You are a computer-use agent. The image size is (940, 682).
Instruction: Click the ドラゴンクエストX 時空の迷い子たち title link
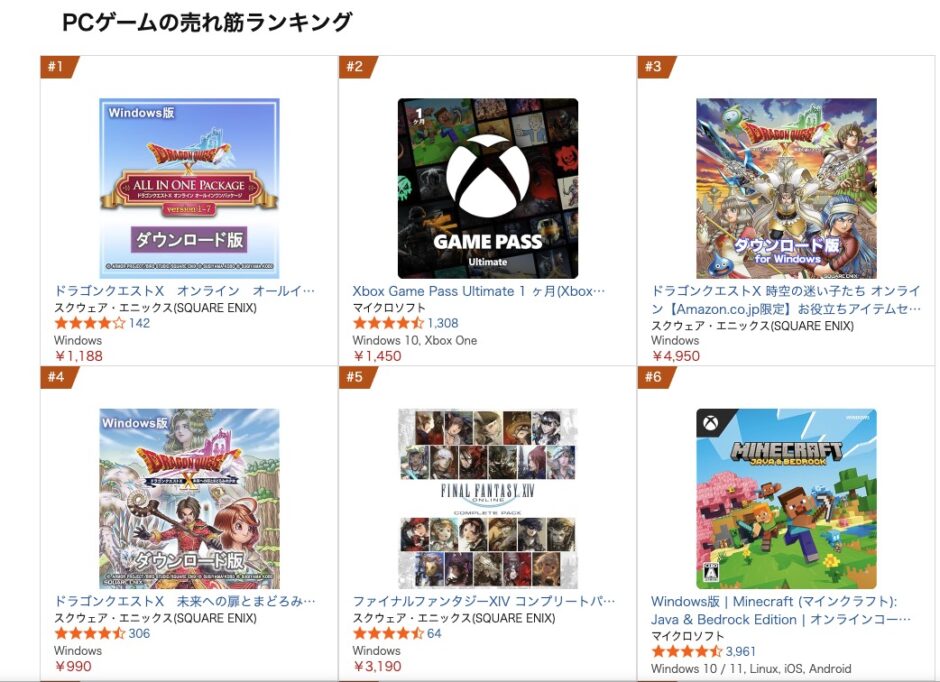786,300
